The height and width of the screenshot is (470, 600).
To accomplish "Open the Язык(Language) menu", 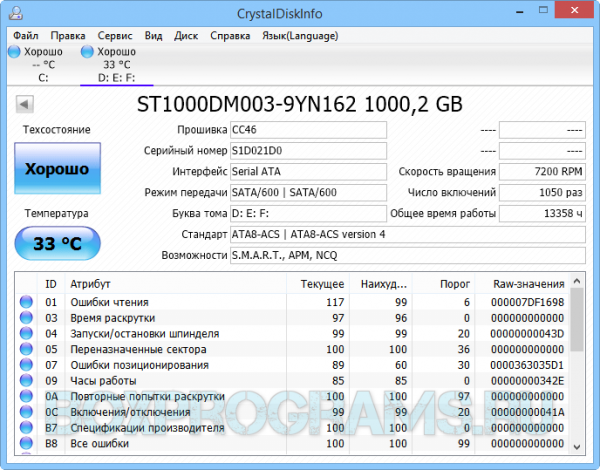I will point(300,36).
